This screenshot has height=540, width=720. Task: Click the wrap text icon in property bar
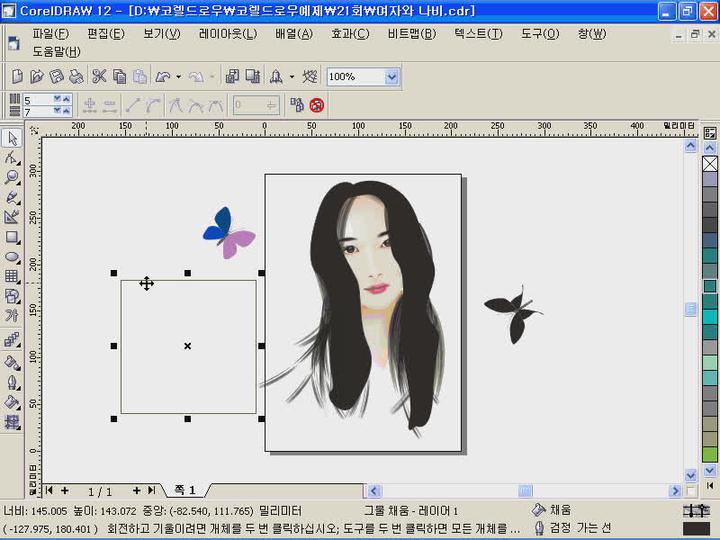click(297, 105)
